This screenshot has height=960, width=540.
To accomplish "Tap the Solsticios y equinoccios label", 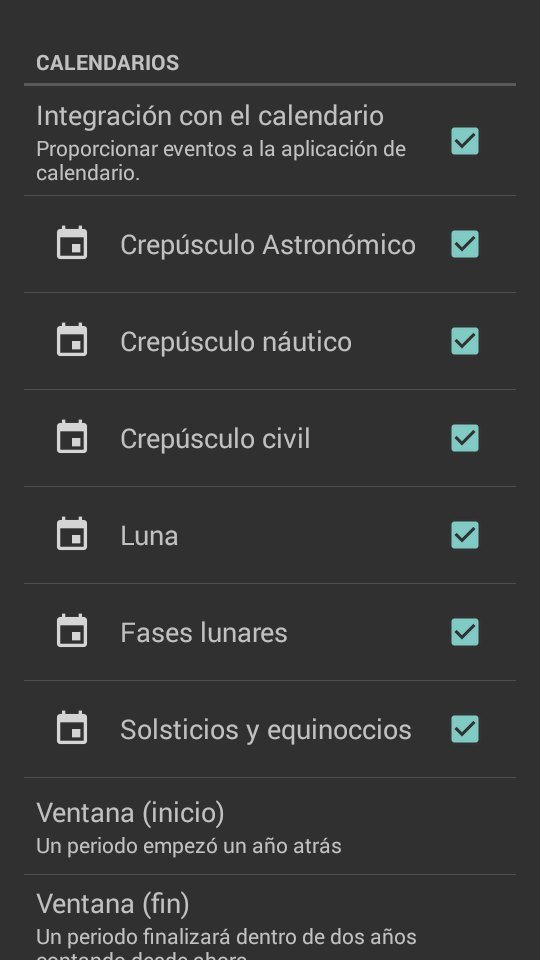I will coord(266,730).
